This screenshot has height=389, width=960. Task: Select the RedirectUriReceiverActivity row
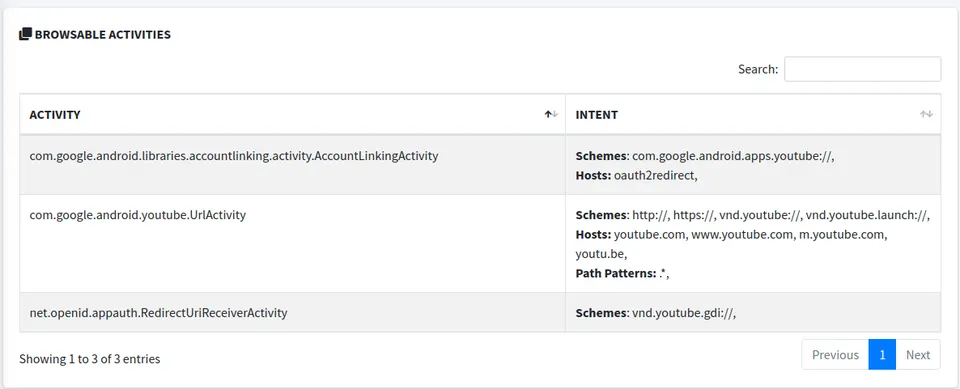pyautogui.click(x=480, y=312)
